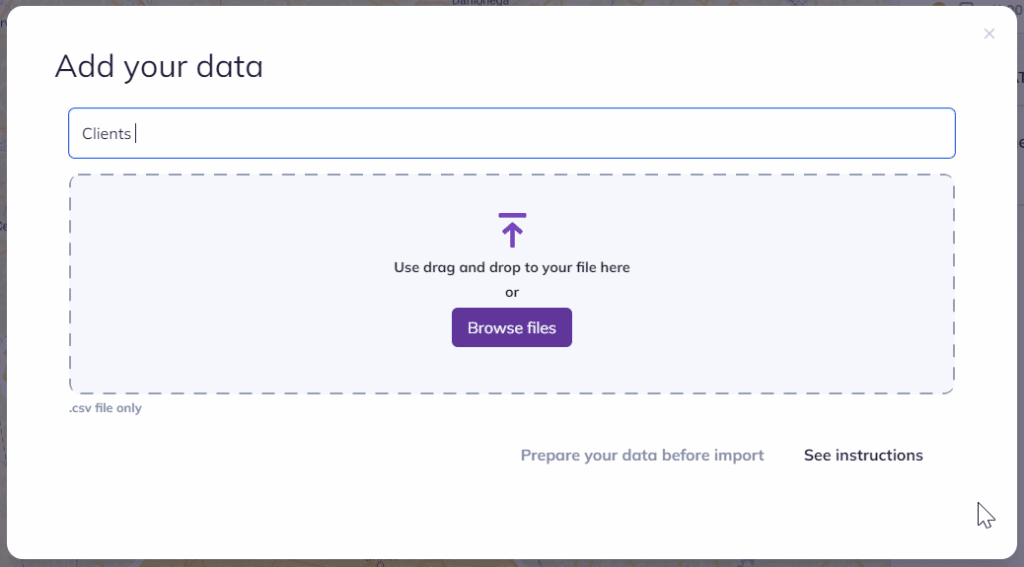Click the word Clients in the name field
The height and width of the screenshot is (567, 1024).
[x=106, y=133]
